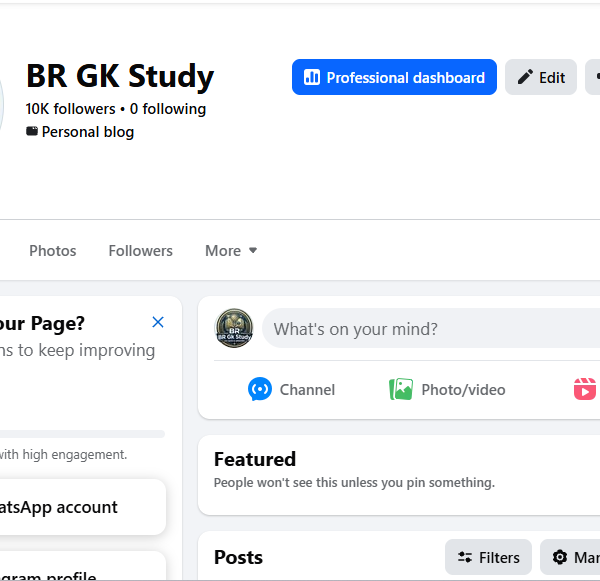Dismiss the Page improvement card with X

(158, 322)
